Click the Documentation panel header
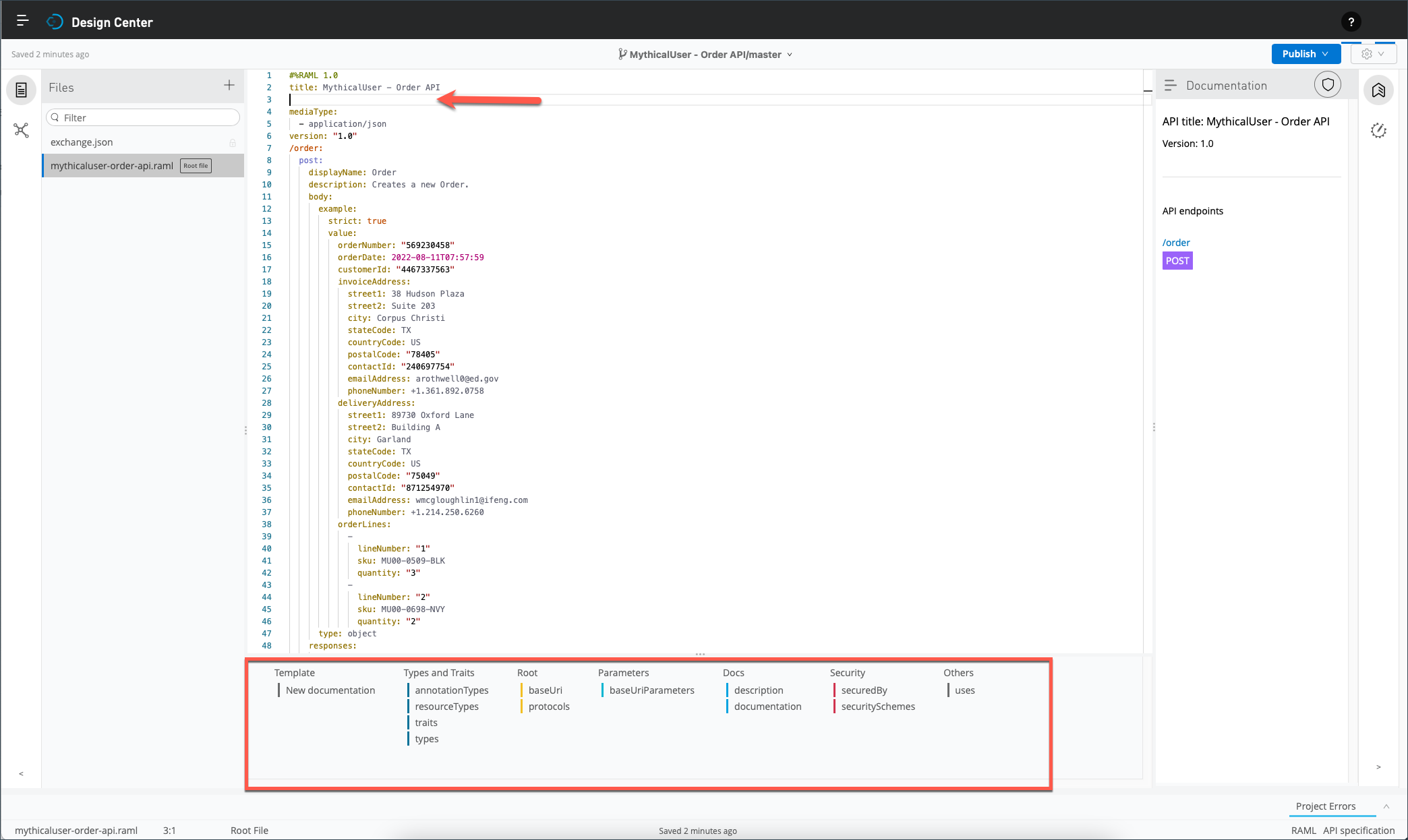This screenshot has width=1408, height=840. [1227, 86]
